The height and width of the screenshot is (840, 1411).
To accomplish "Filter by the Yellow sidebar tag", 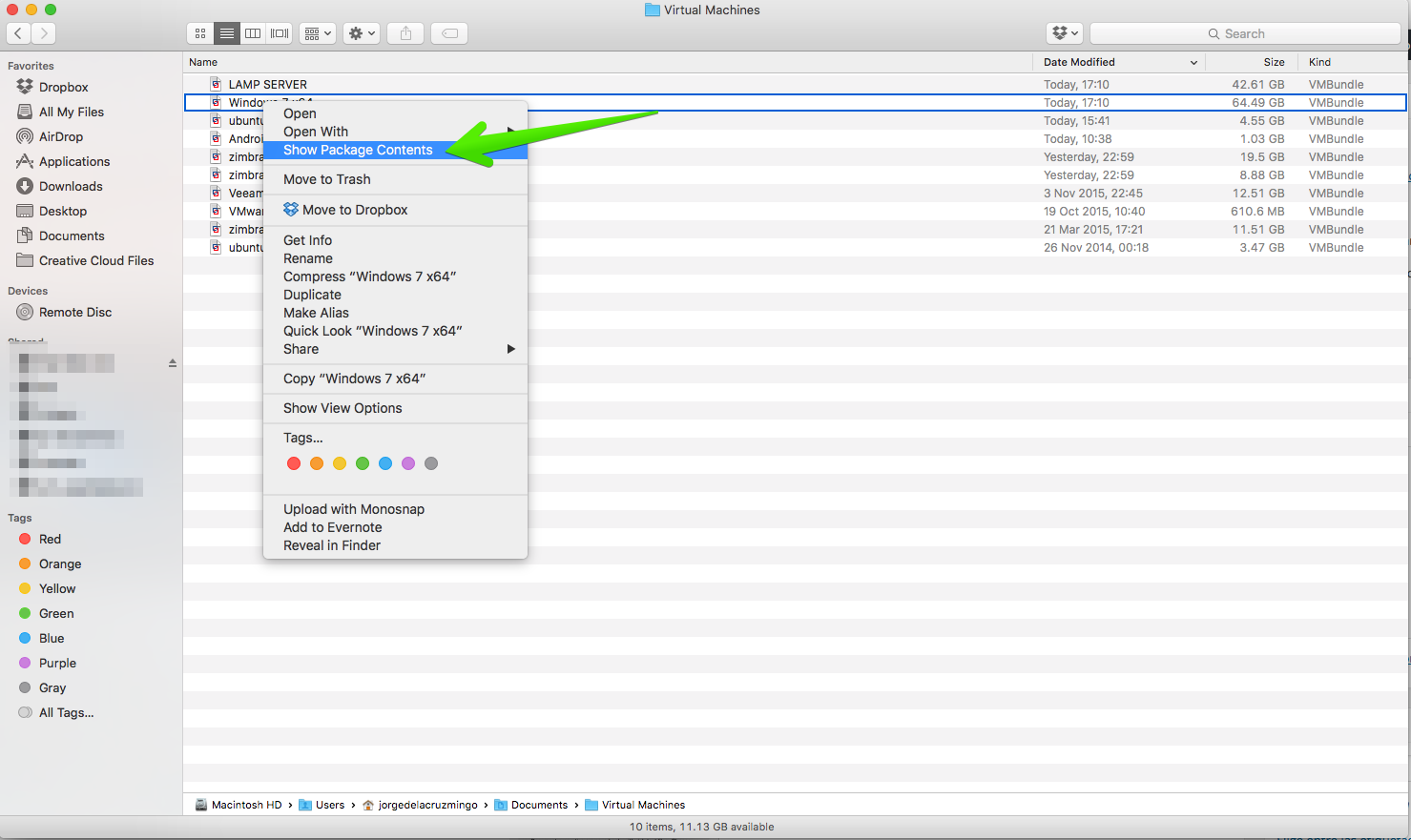I will pos(56,588).
